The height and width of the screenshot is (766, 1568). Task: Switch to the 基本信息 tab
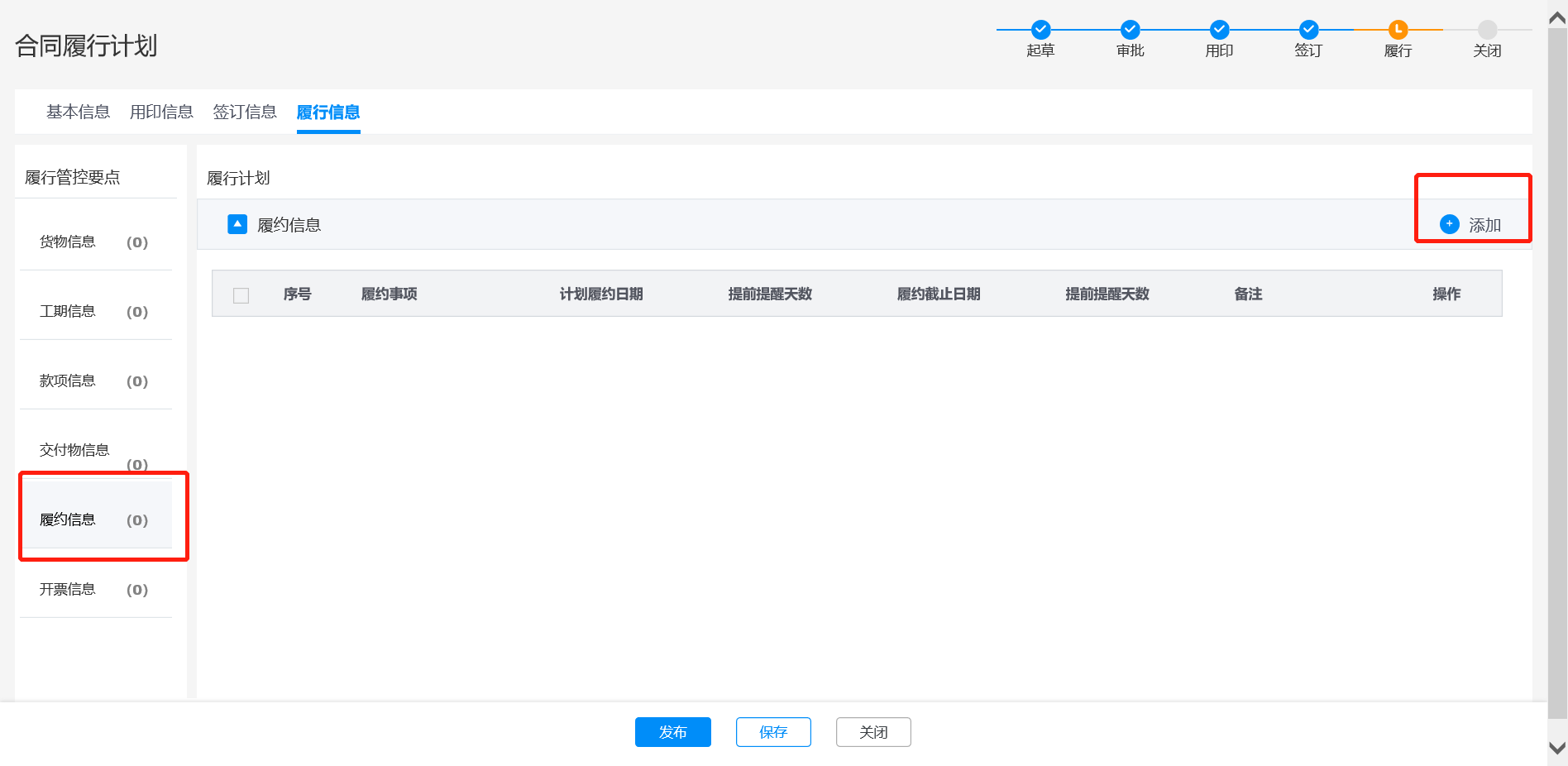pos(78,112)
